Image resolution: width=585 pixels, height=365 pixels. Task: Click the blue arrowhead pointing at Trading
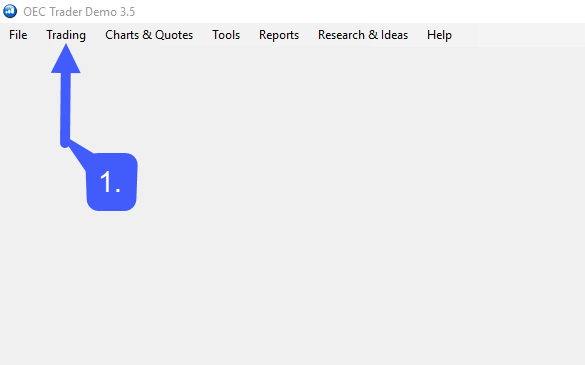[66, 59]
